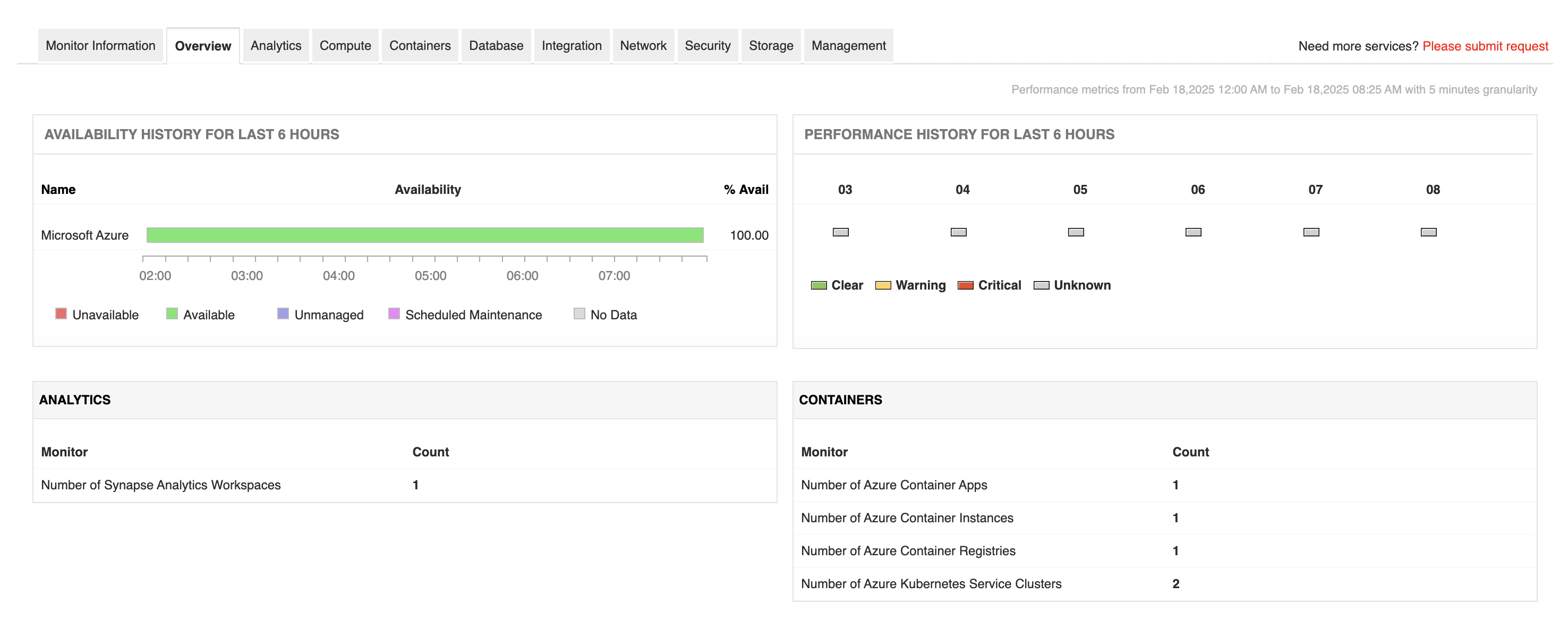Switch to the Storage tab
The width and height of the screenshot is (1568, 628).
click(x=771, y=45)
